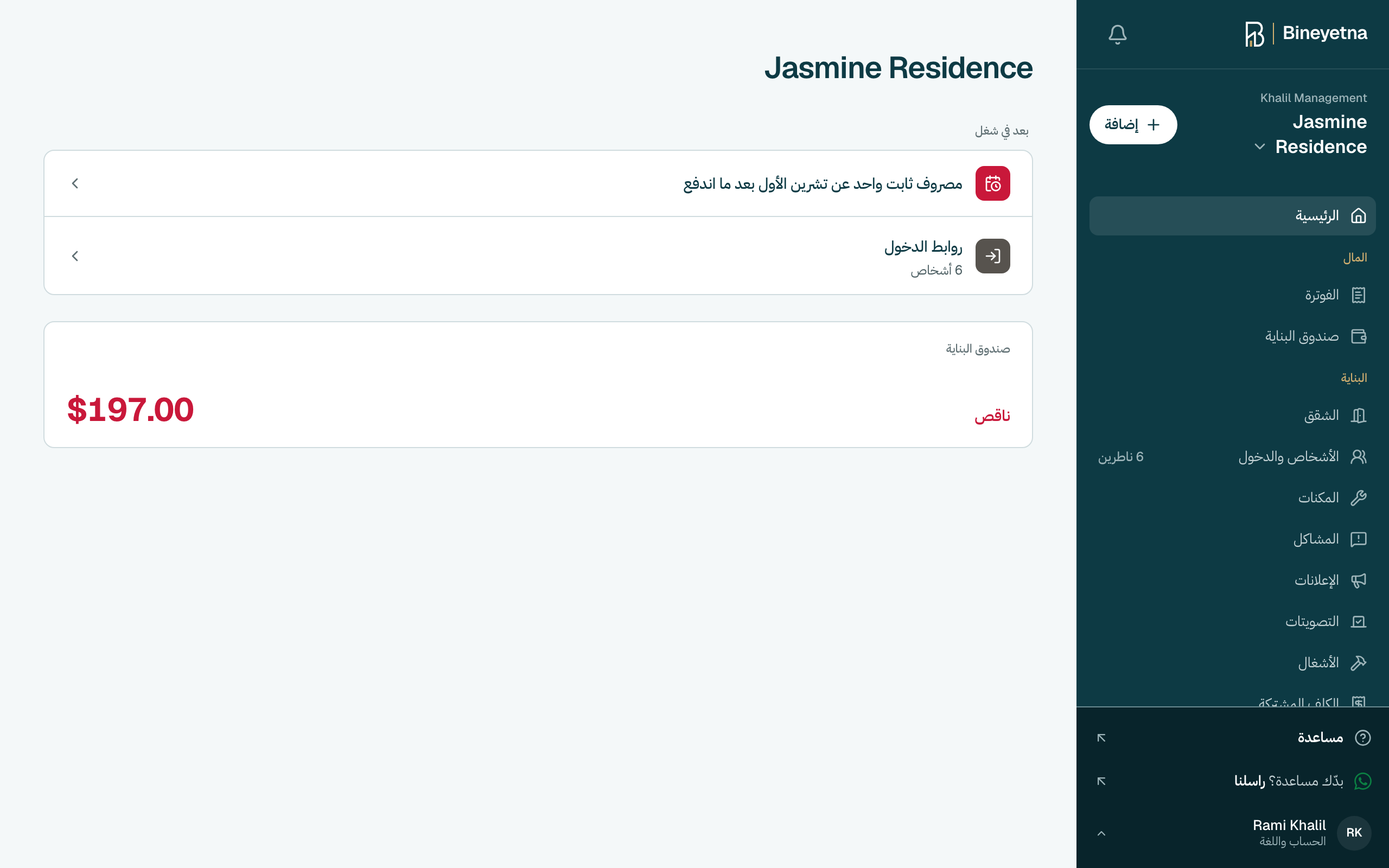Open الأشغال works page
This screenshot has width=1389, height=868.
tap(1232, 663)
